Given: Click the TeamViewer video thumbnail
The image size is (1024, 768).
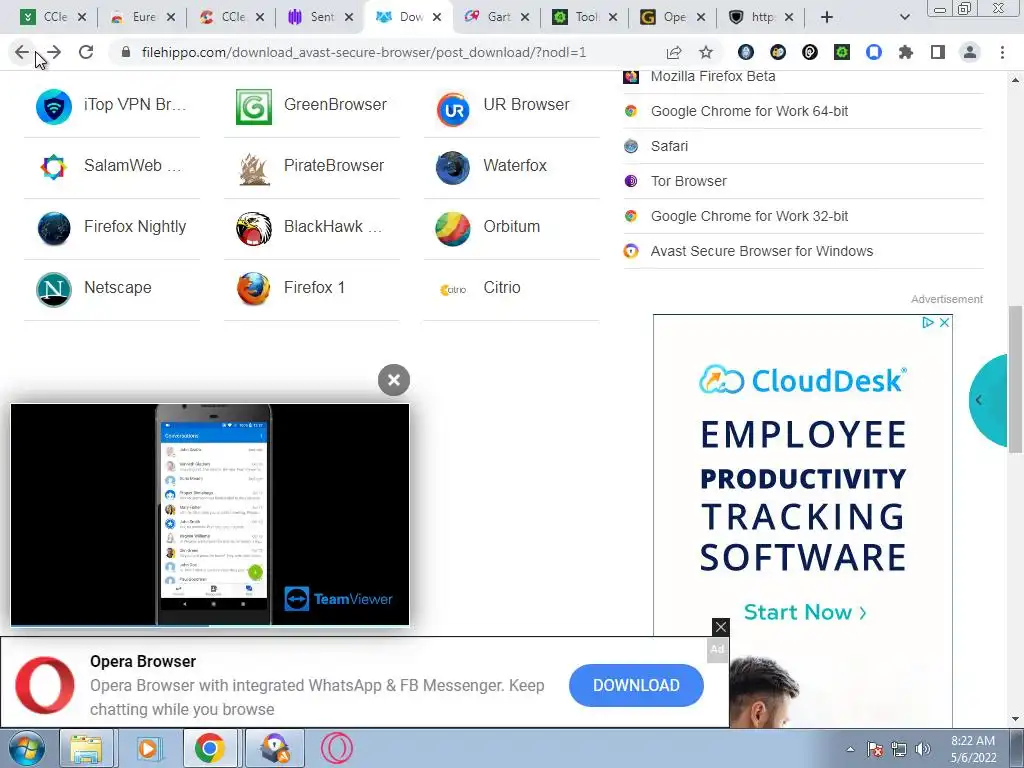Looking at the screenshot, I should [x=210, y=514].
